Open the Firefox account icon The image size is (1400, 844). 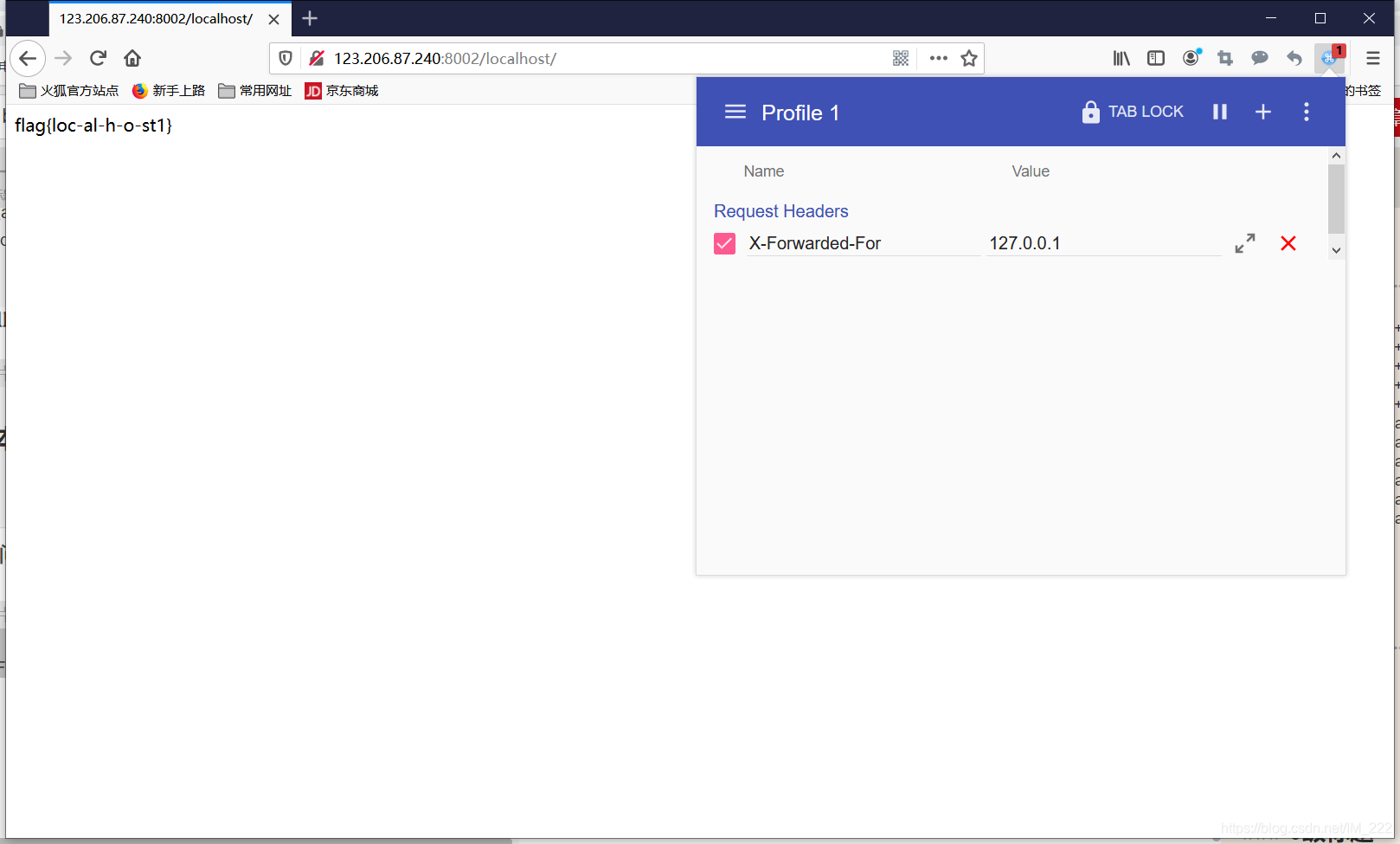point(1191,58)
